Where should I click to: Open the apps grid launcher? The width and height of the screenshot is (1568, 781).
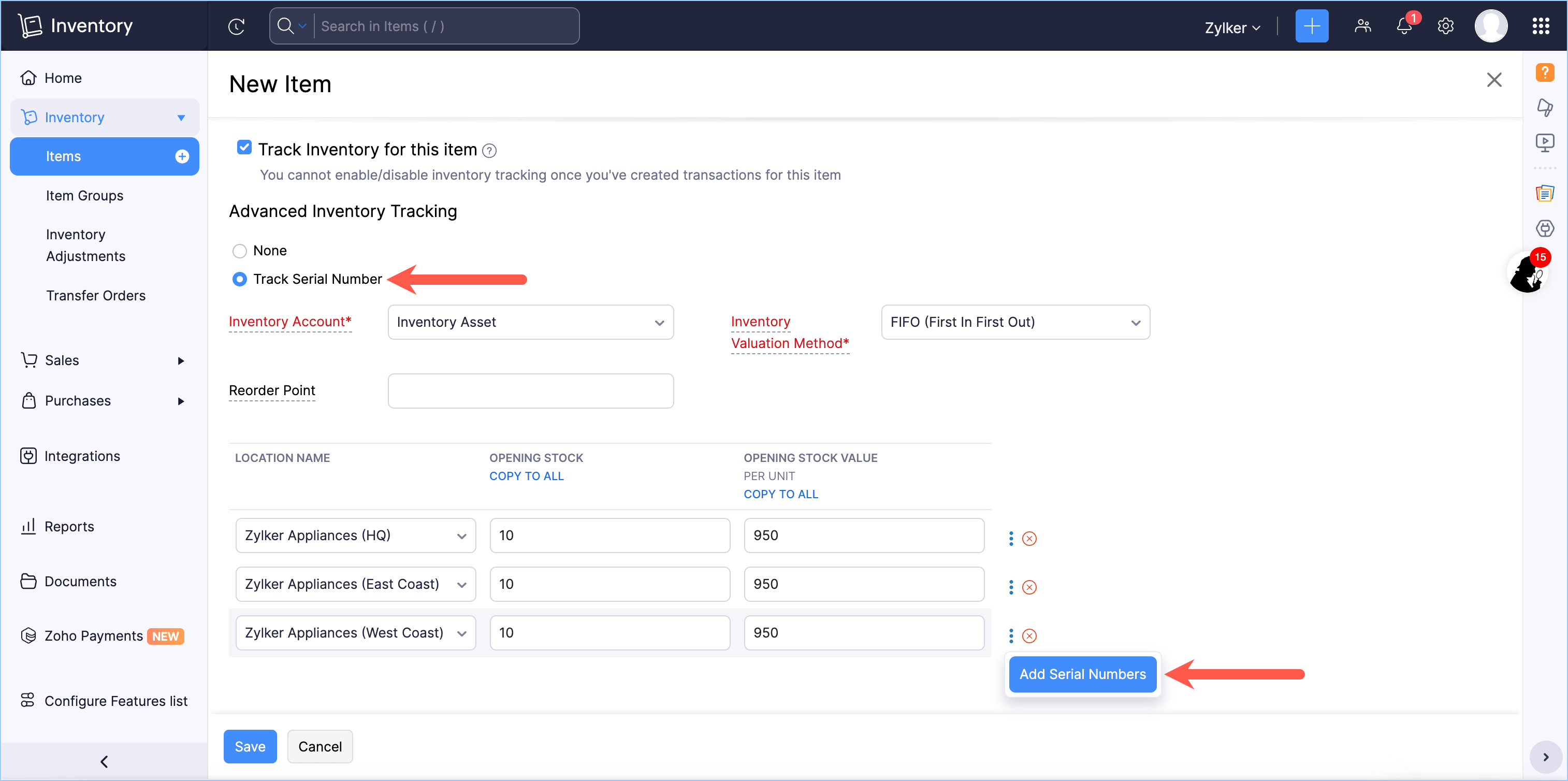(1540, 26)
